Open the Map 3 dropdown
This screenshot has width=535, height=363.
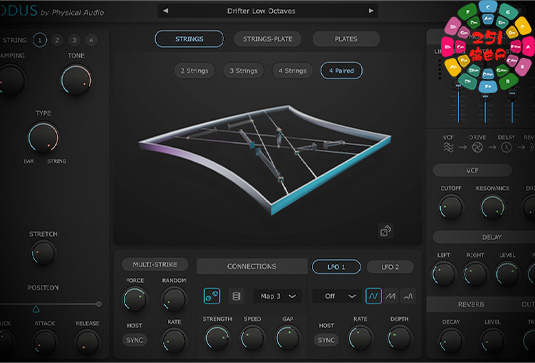click(x=277, y=296)
